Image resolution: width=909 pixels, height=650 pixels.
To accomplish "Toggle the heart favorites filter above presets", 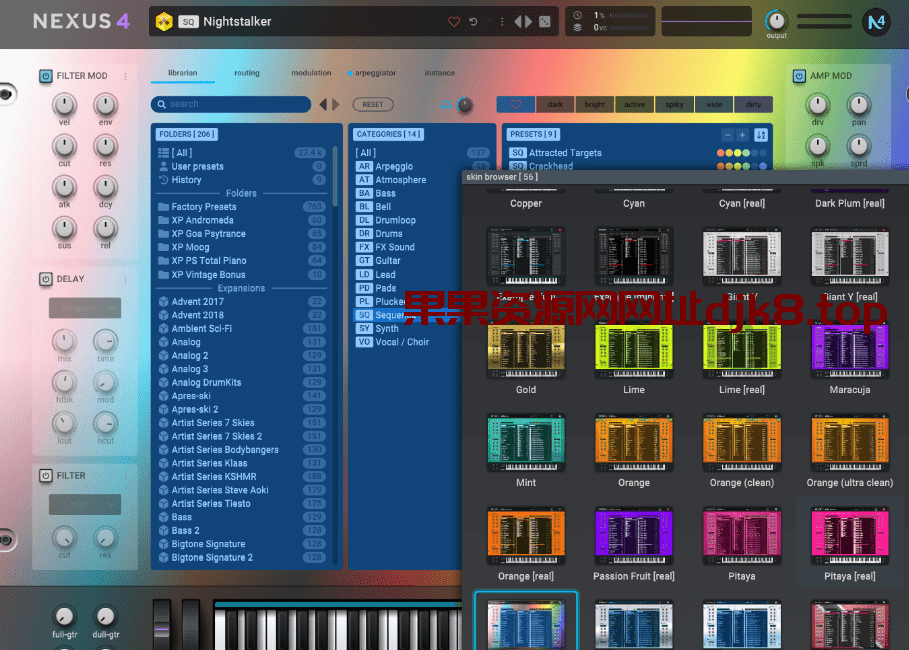I will [x=516, y=104].
